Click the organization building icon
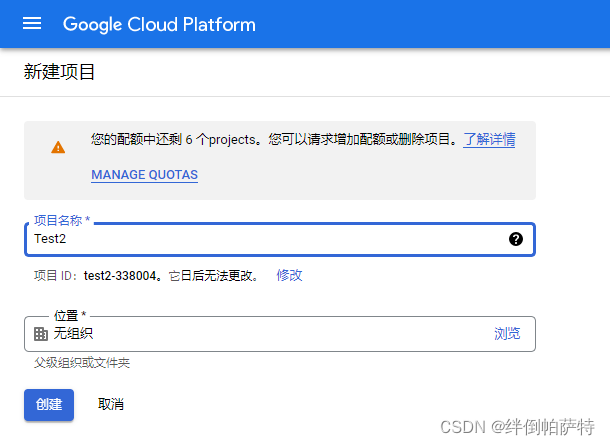 pos(41,334)
